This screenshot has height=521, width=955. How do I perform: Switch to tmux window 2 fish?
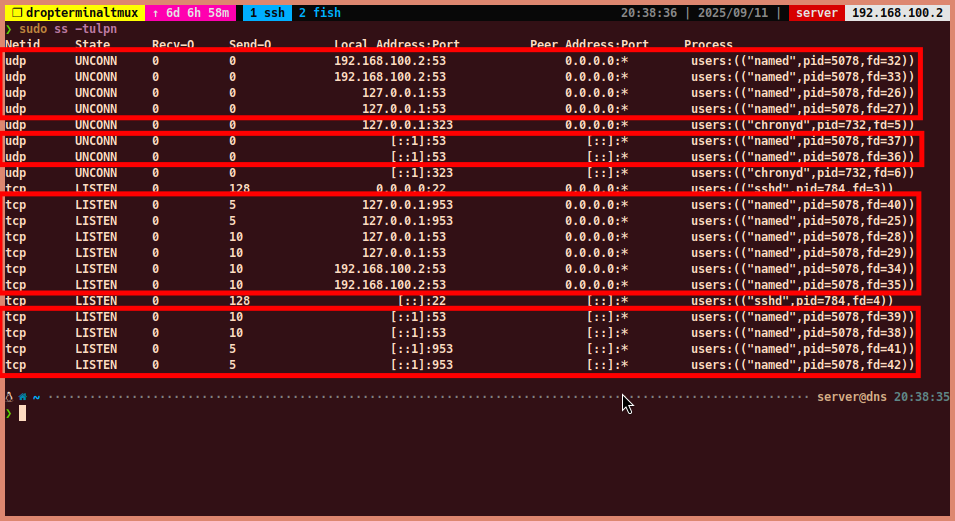click(318, 13)
